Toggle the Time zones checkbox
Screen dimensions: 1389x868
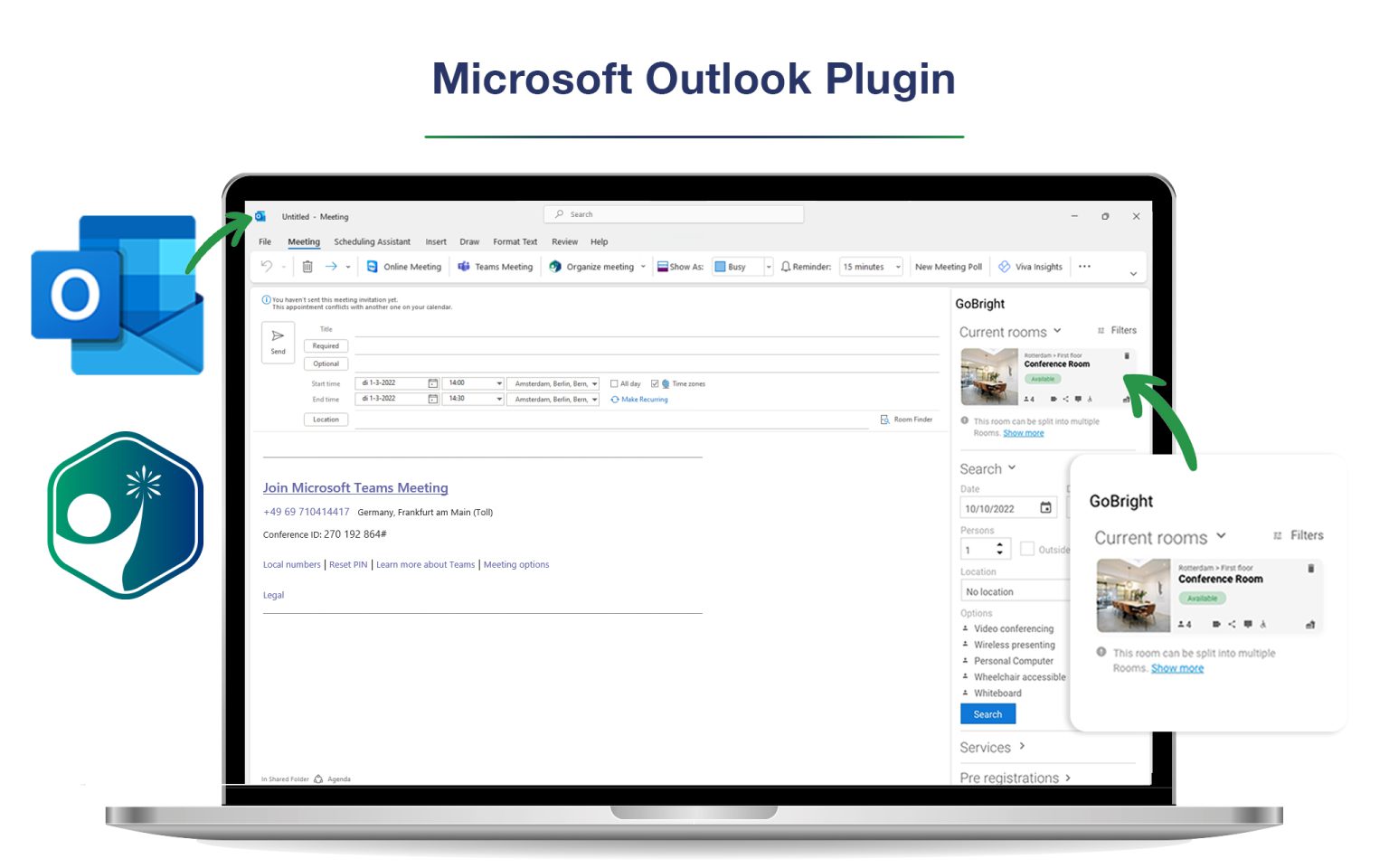[657, 383]
